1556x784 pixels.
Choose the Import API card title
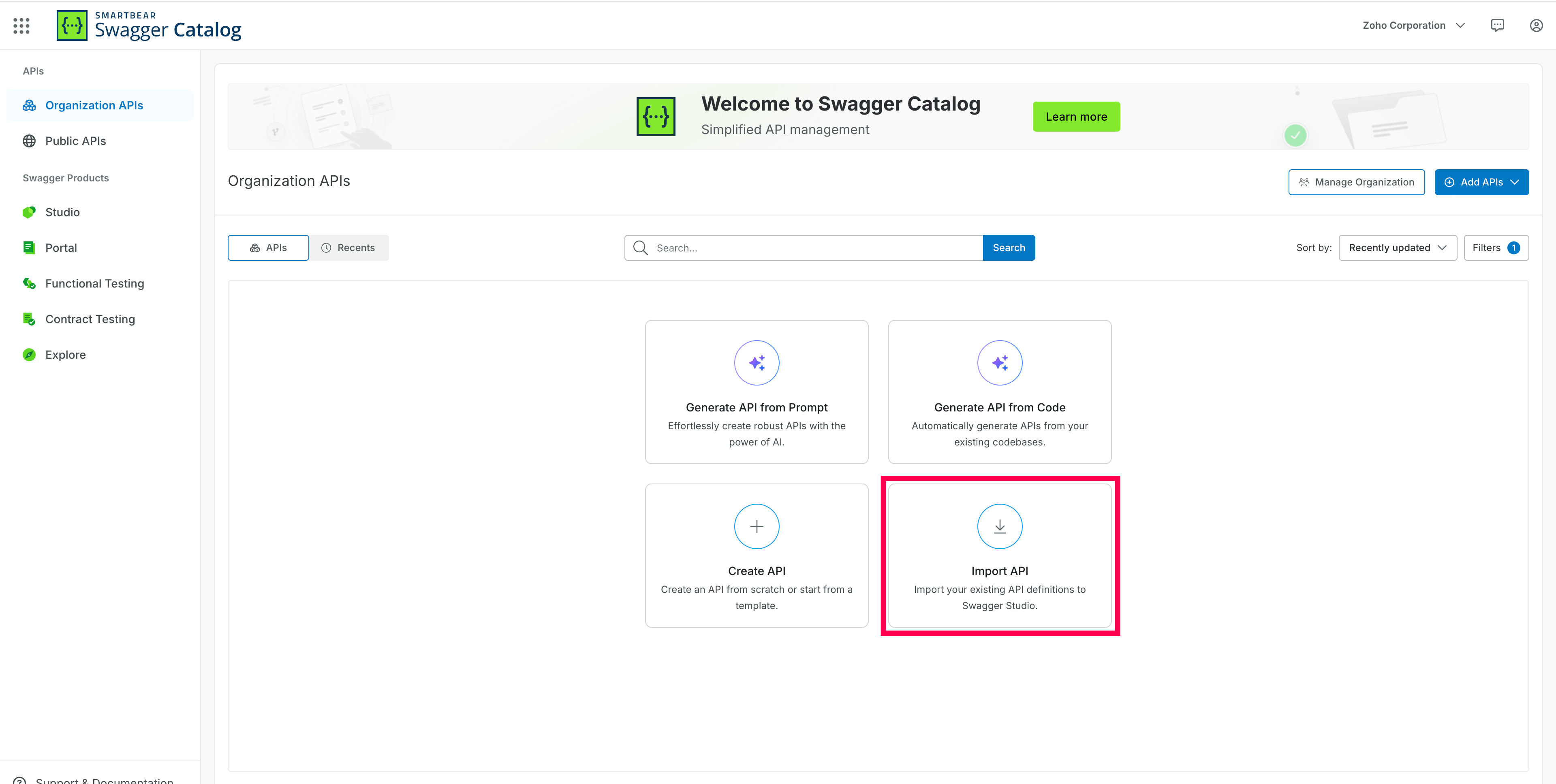999,571
